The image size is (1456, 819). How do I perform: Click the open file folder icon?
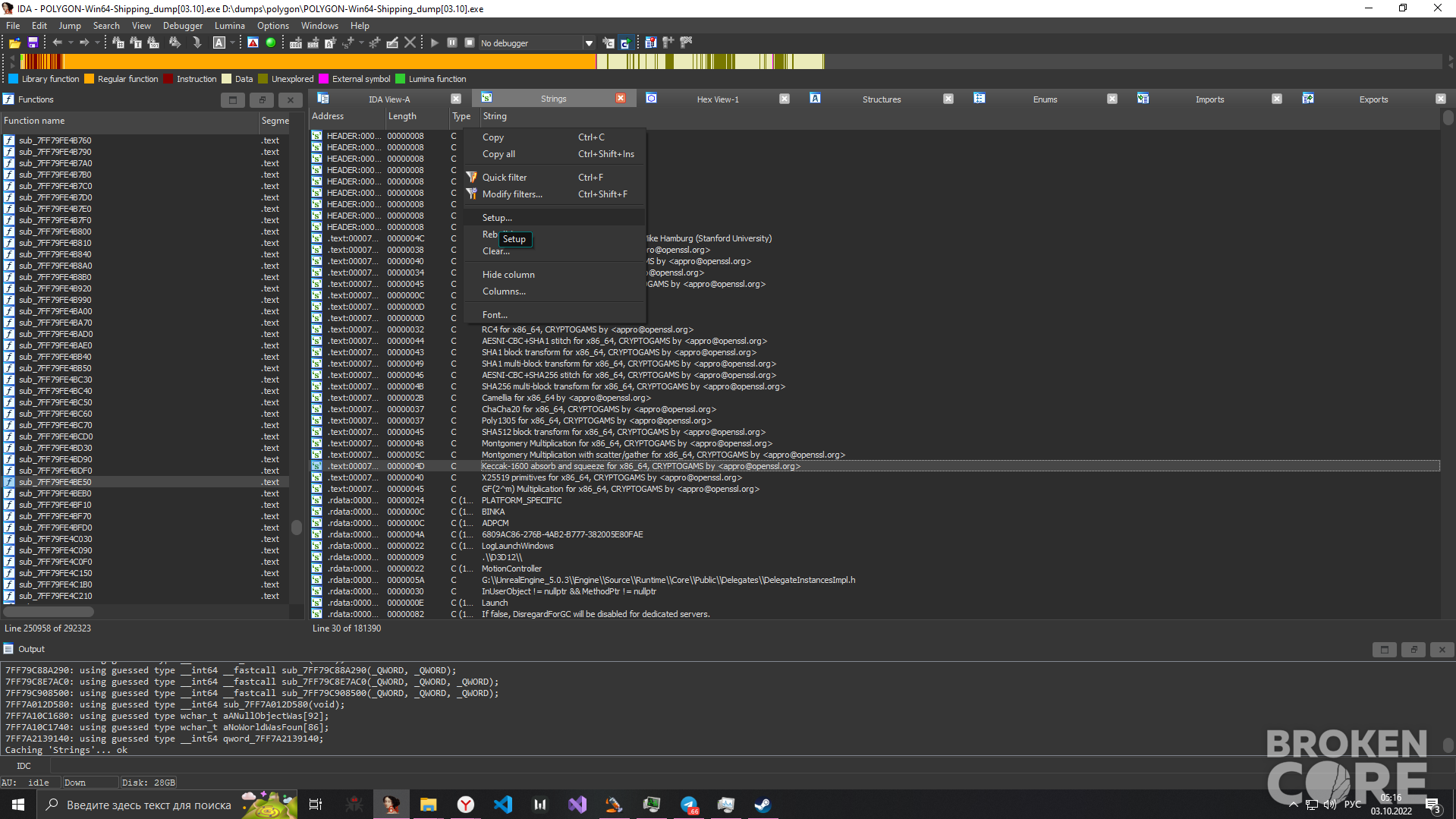coord(14,43)
